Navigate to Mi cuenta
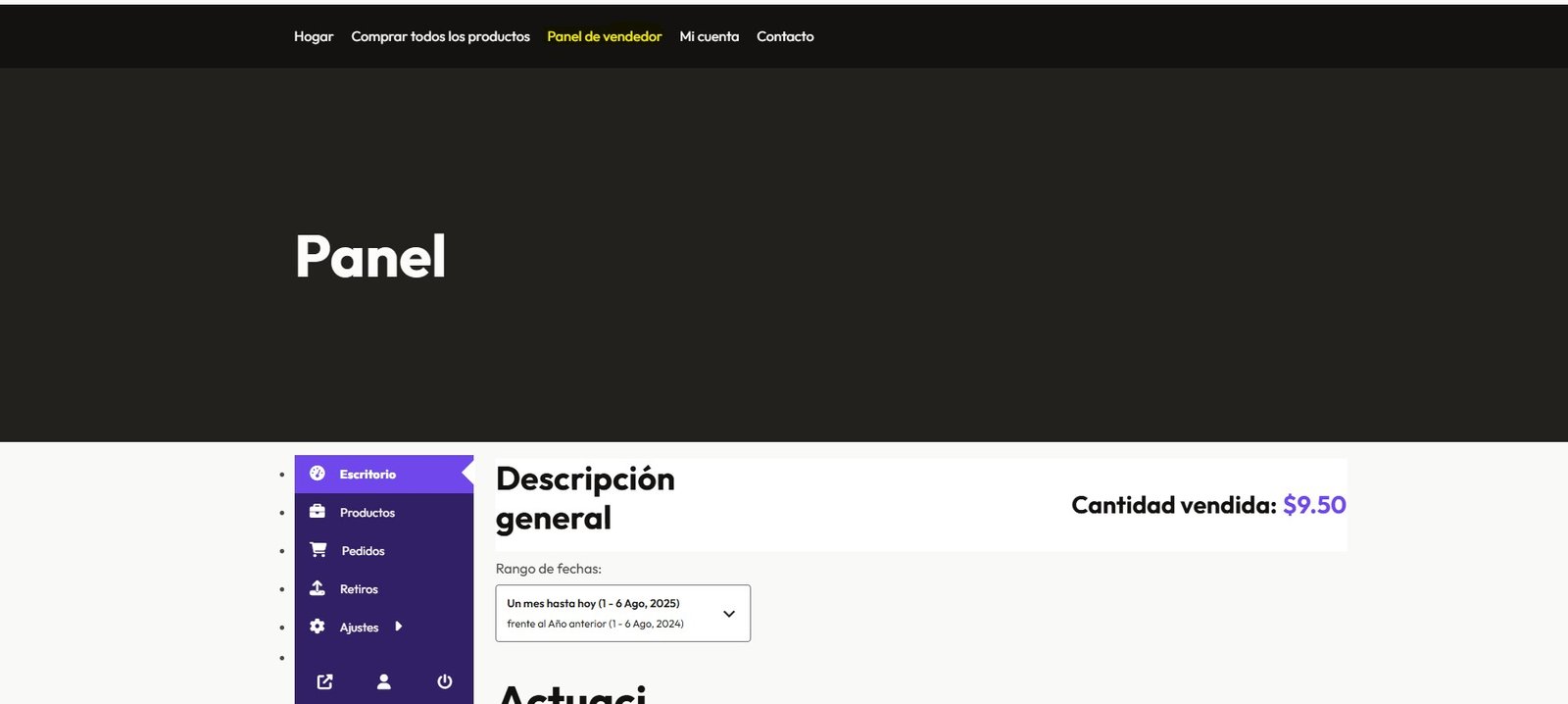The image size is (1568, 704). click(x=709, y=36)
